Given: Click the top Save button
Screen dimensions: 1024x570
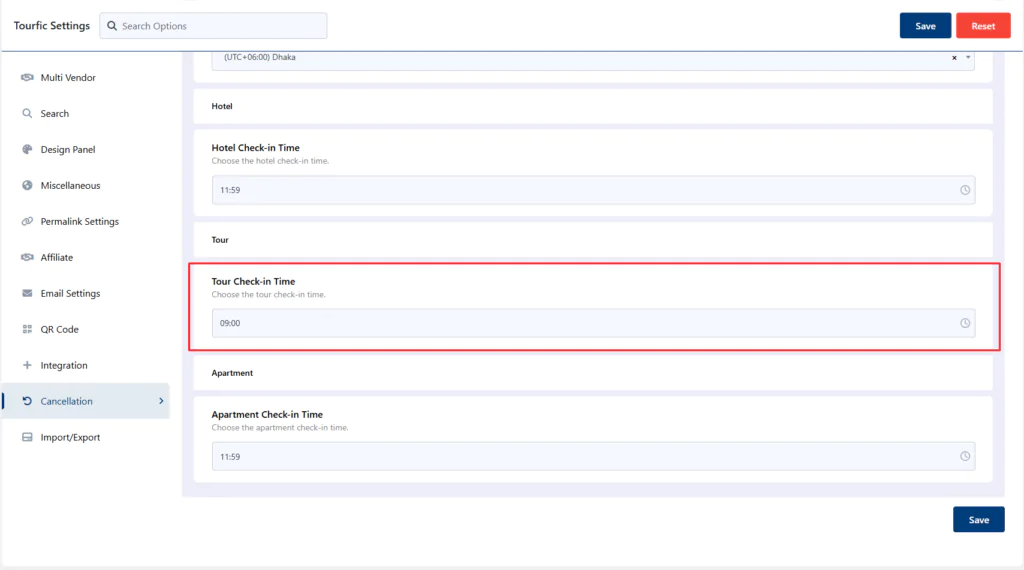Looking at the screenshot, I should (x=925, y=25).
